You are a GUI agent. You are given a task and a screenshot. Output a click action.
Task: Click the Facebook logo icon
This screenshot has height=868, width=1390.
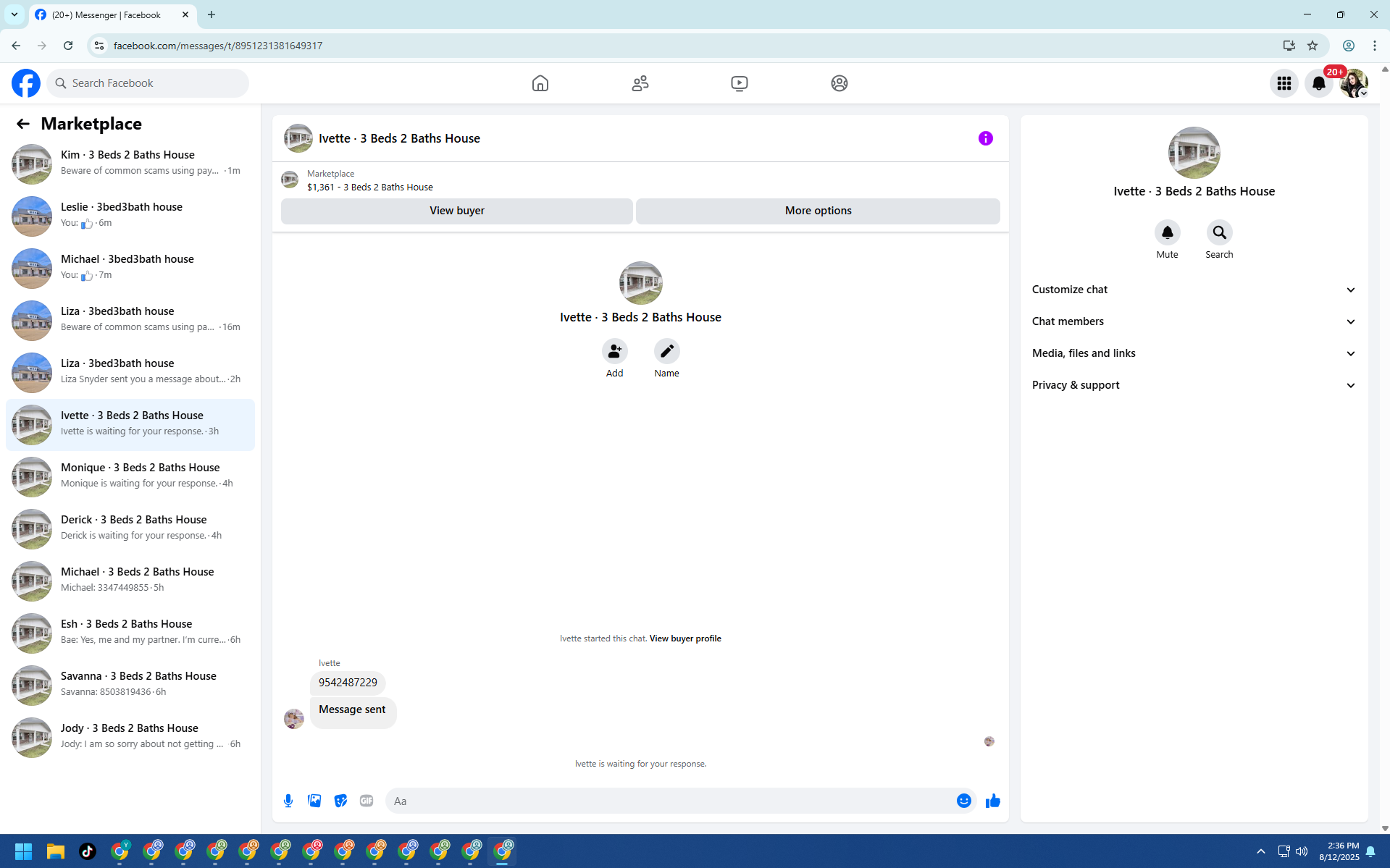(x=26, y=83)
